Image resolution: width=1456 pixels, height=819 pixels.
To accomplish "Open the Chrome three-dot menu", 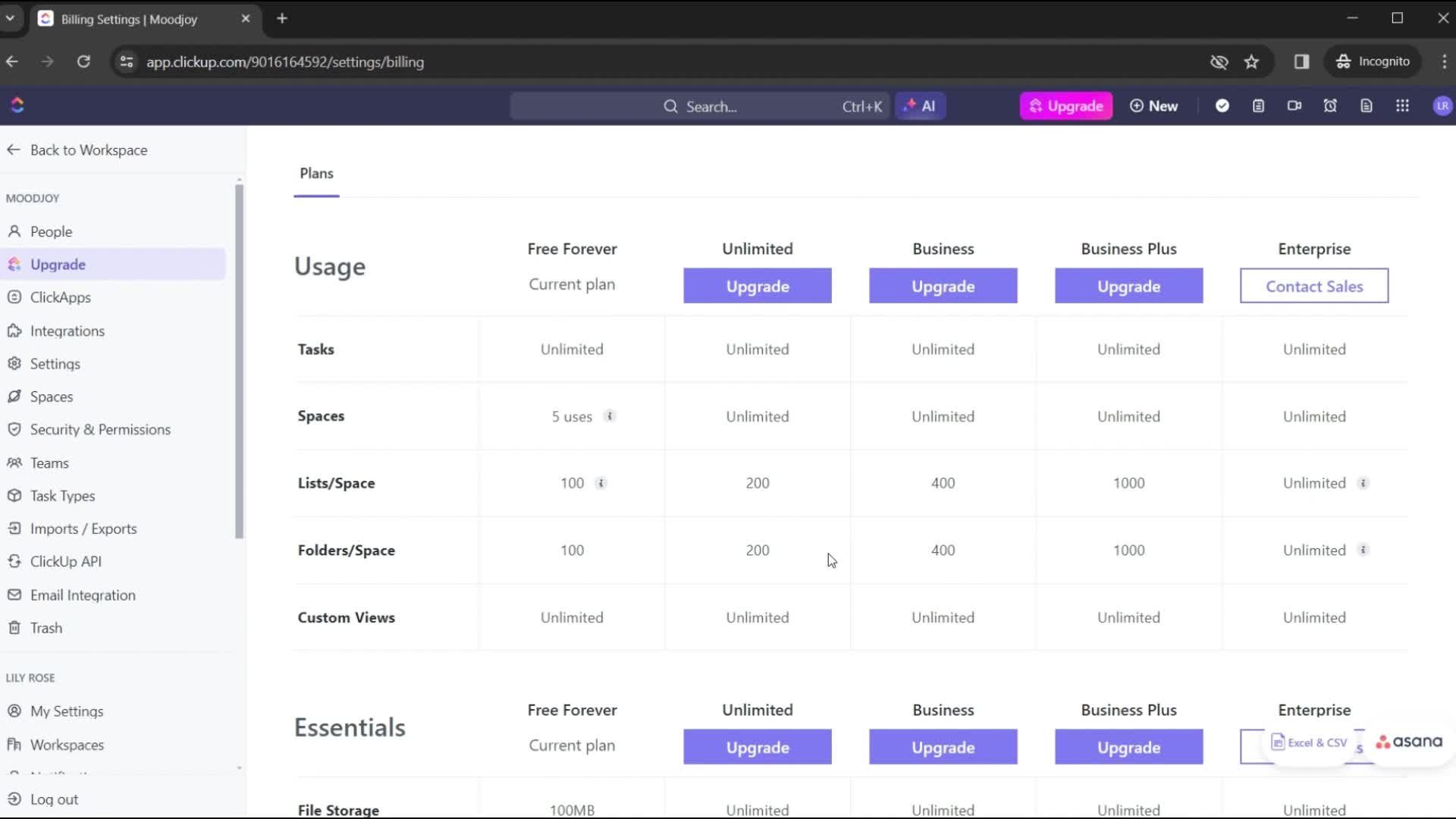I will click(1444, 62).
